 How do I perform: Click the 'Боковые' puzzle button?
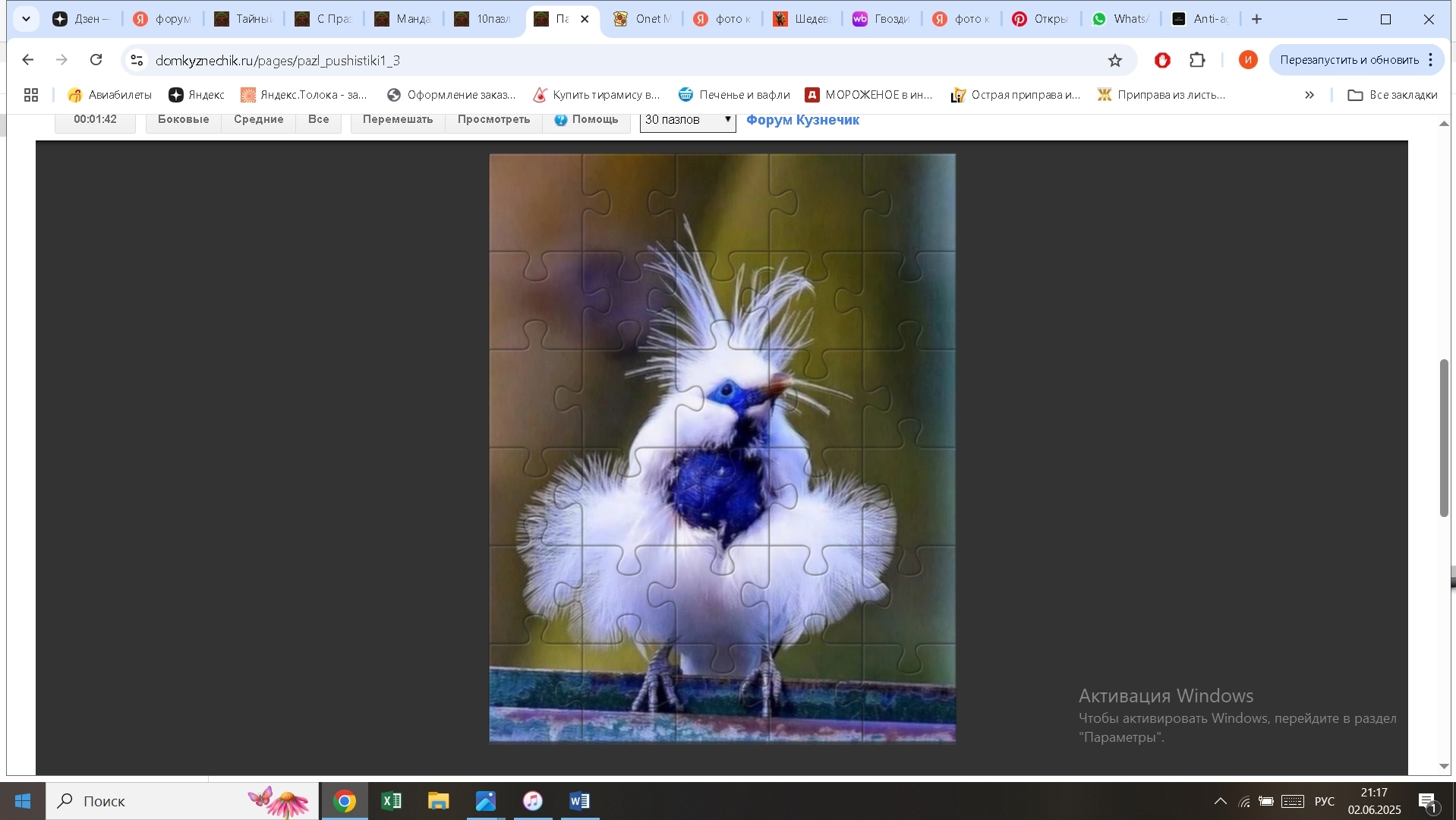[x=184, y=120]
